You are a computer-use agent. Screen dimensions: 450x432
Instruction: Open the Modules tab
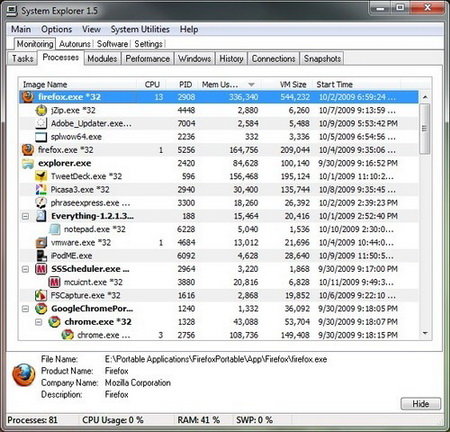102,59
